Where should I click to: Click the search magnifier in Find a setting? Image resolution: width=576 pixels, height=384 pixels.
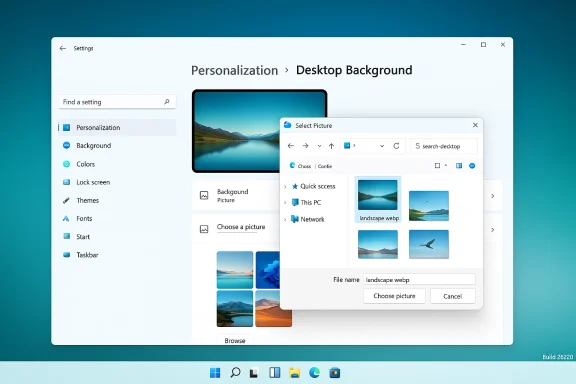pos(167,102)
